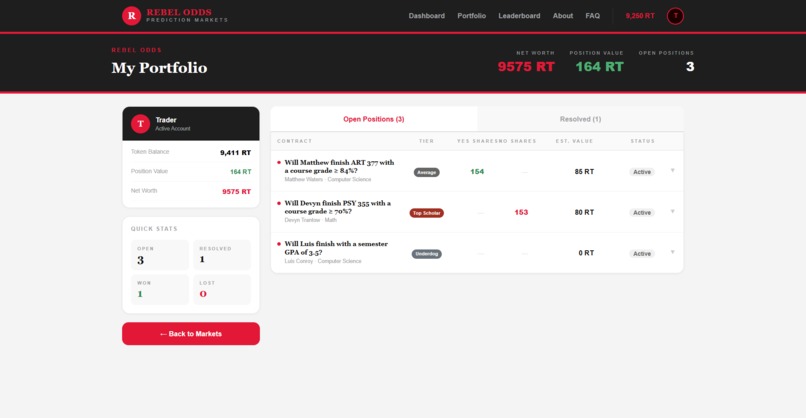Viewport: 806px width, 418px height.
Task: Click the 0 RT estimated value
Action: (x=587, y=253)
